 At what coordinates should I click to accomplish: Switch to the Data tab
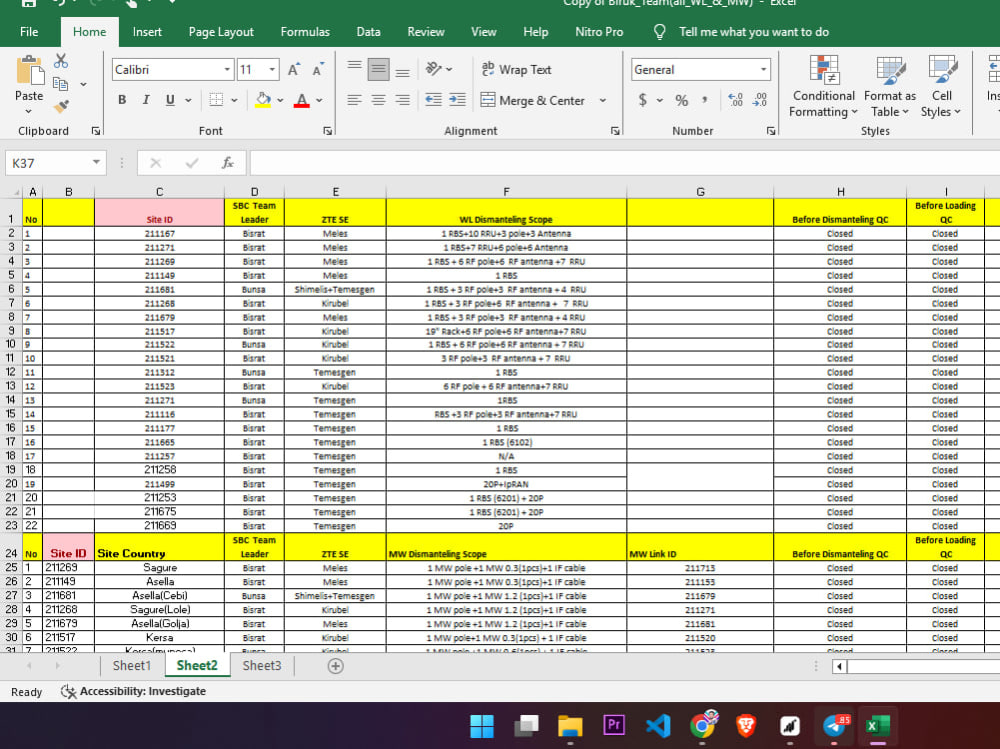(368, 32)
